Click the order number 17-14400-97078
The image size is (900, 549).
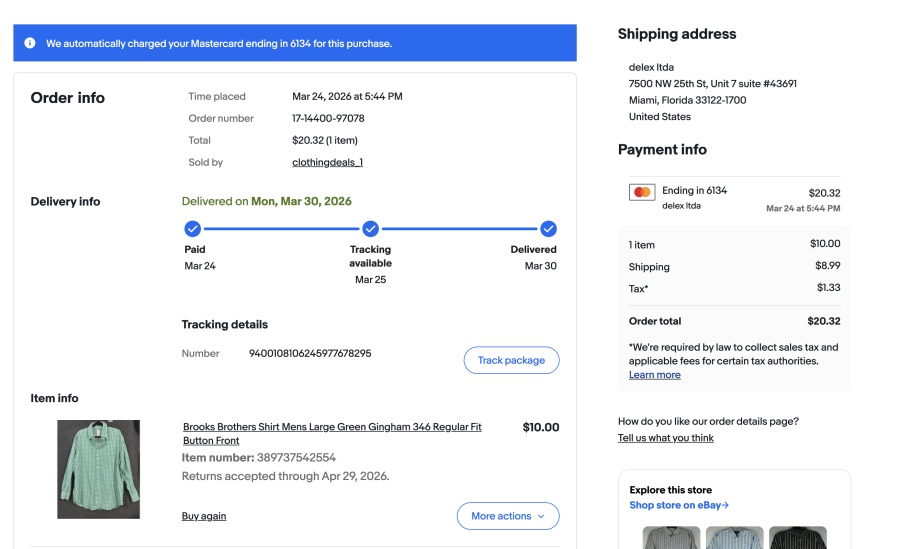(x=328, y=118)
